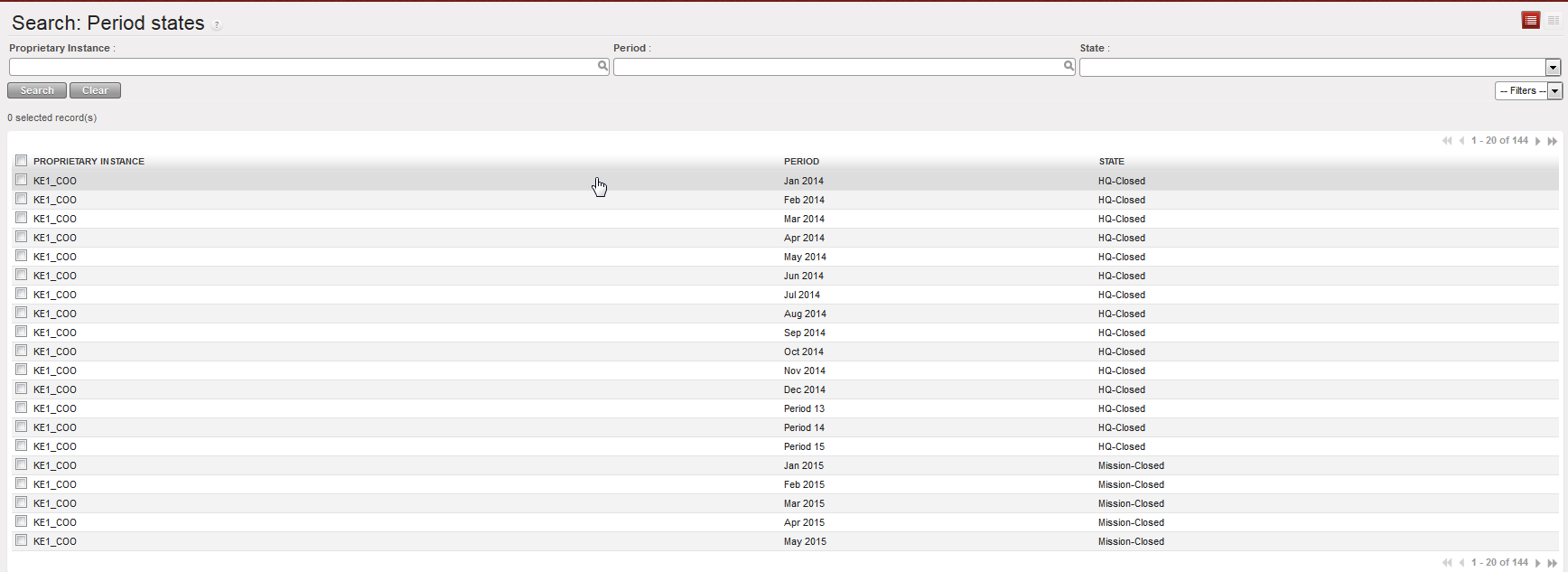Sort by the PERIOD column header
The width and height of the screenshot is (1568, 572).
tap(801, 161)
